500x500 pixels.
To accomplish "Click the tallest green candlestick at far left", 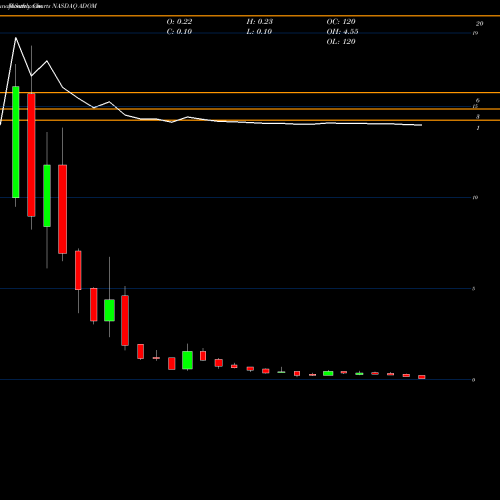I will pyautogui.click(x=16, y=142).
